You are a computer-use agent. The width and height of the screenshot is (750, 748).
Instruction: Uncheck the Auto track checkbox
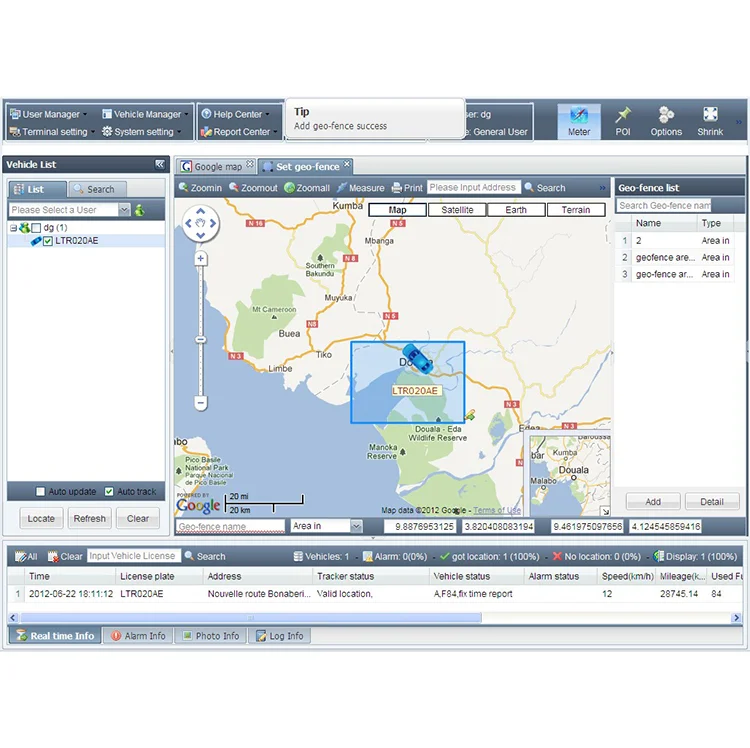coord(110,492)
